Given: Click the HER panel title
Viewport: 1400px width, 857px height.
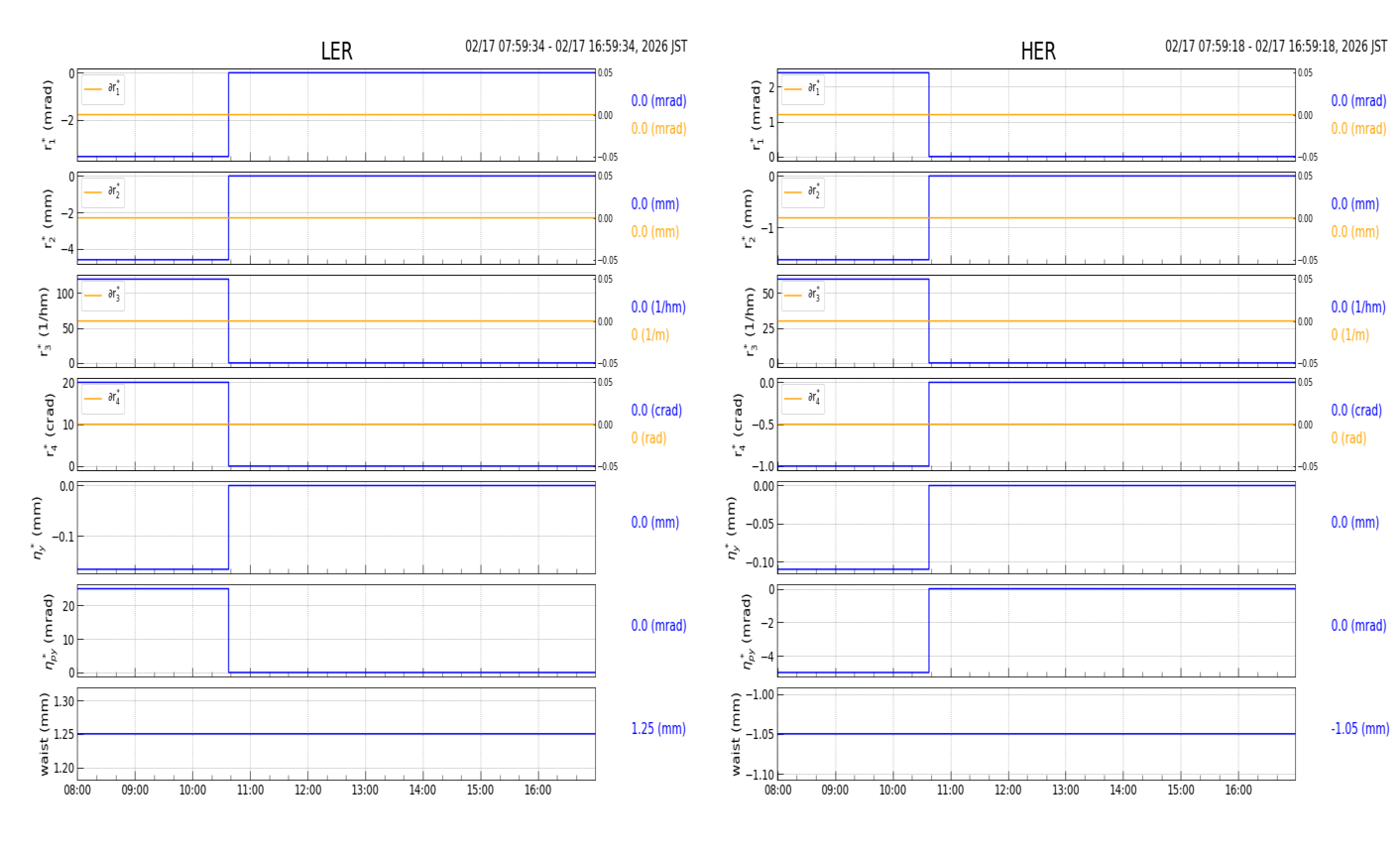Looking at the screenshot, I should (x=1038, y=52).
